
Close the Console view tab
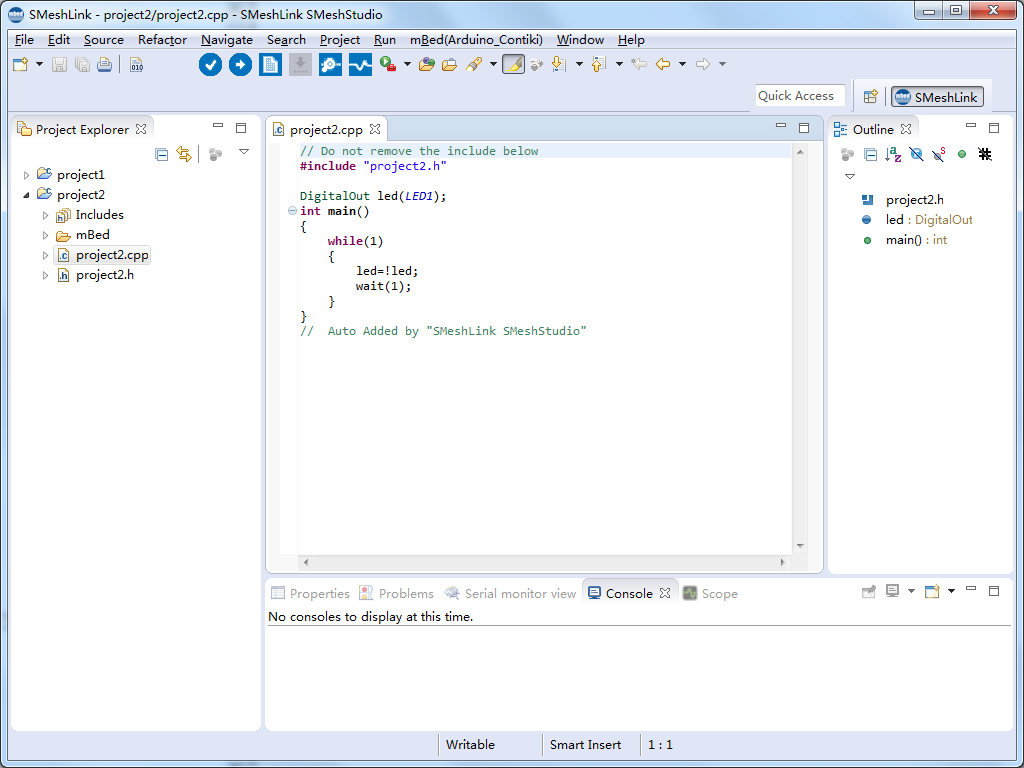[x=665, y=593]
